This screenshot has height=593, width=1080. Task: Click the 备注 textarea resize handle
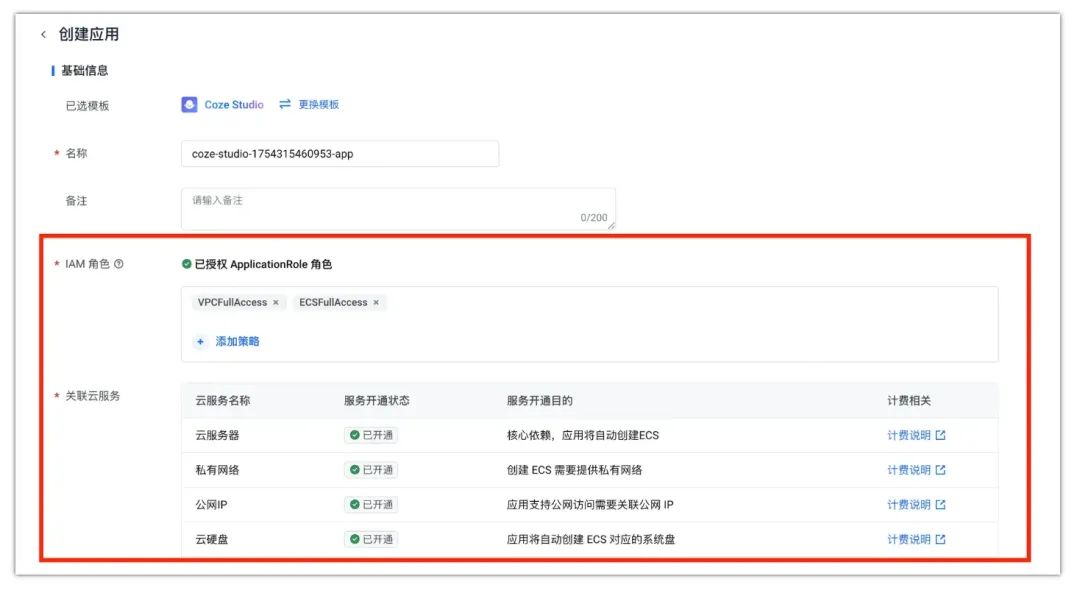[611, 225]
